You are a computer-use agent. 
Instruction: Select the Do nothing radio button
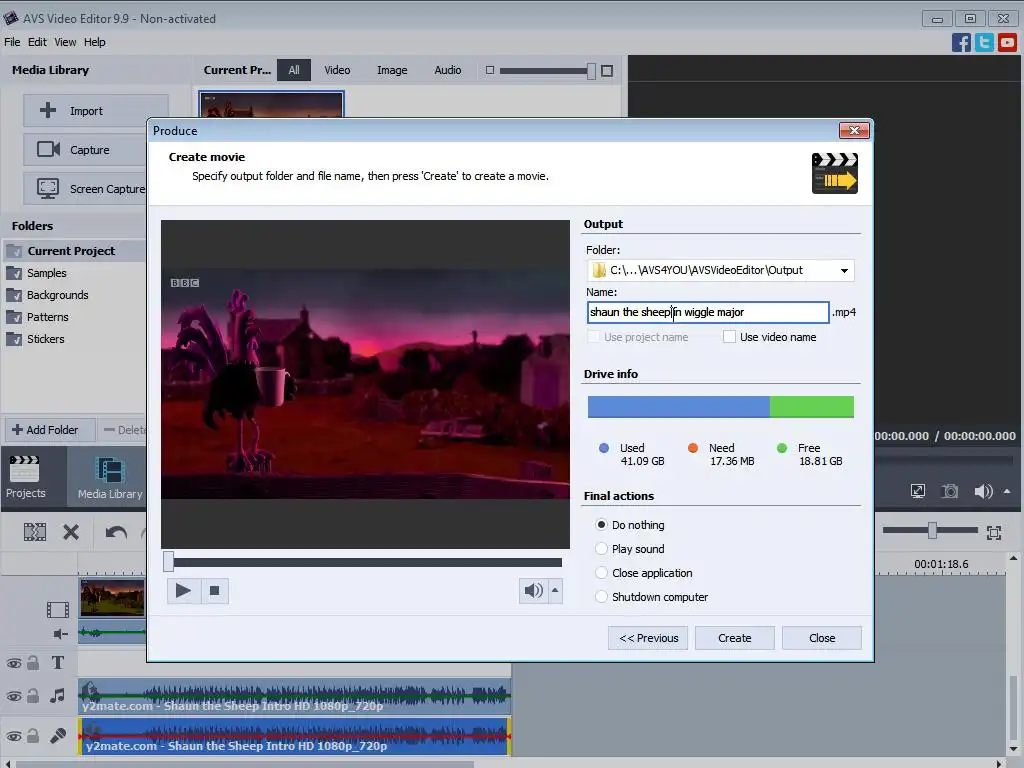coord(601,524)
